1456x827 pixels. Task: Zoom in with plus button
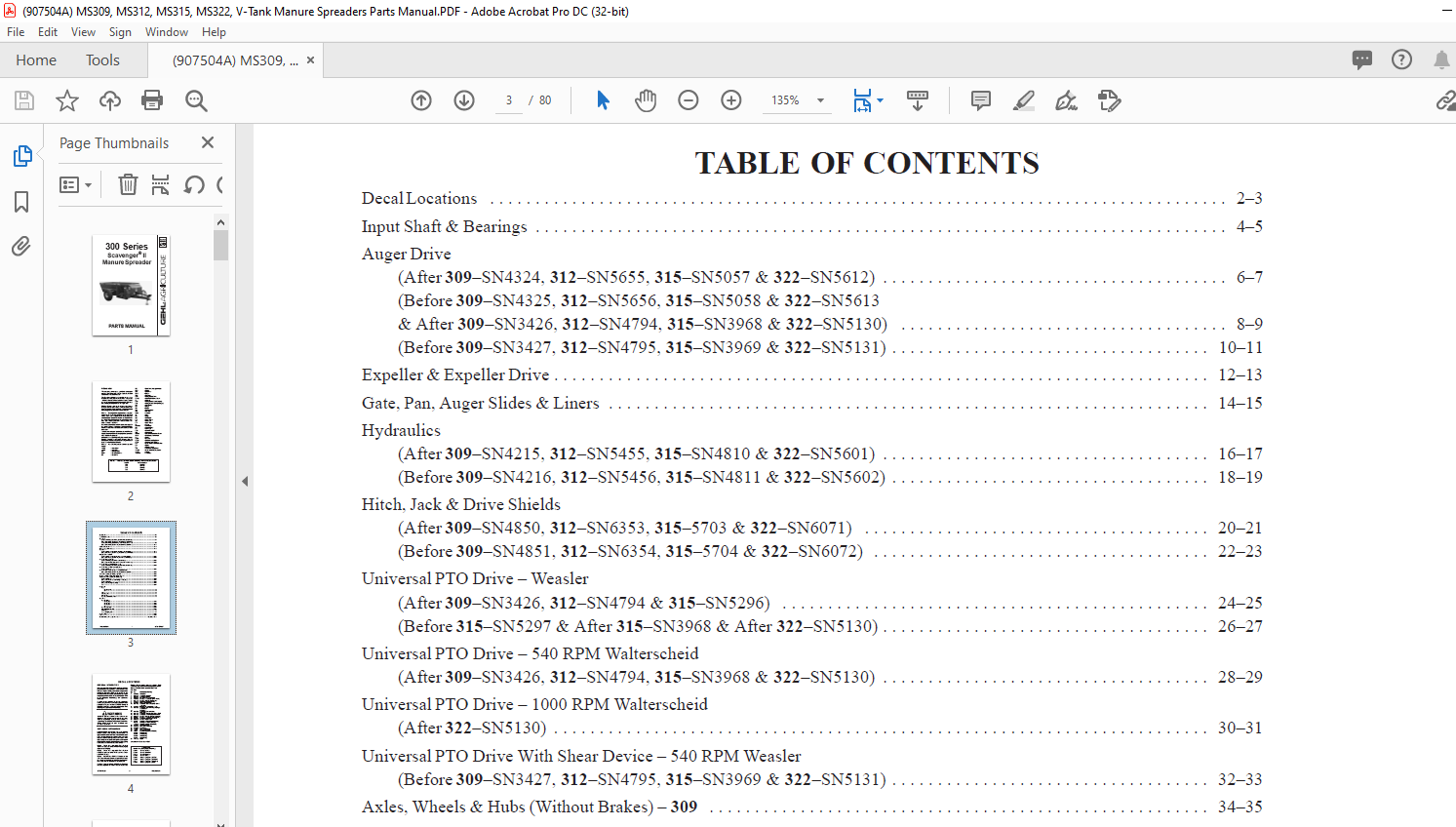click(x=731, y=100)
